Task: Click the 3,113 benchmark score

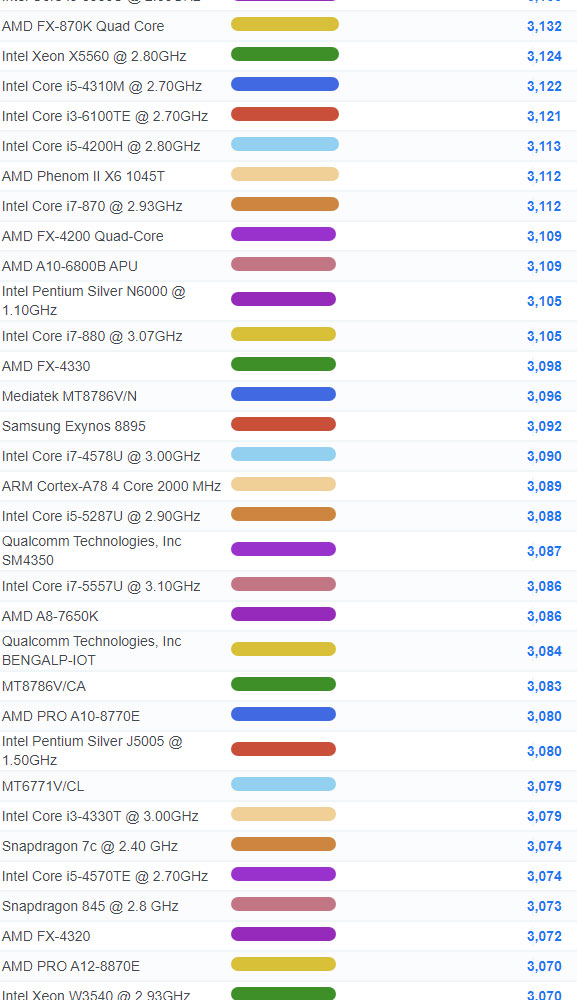Action: pyautogui.click(x=544, y=146)
